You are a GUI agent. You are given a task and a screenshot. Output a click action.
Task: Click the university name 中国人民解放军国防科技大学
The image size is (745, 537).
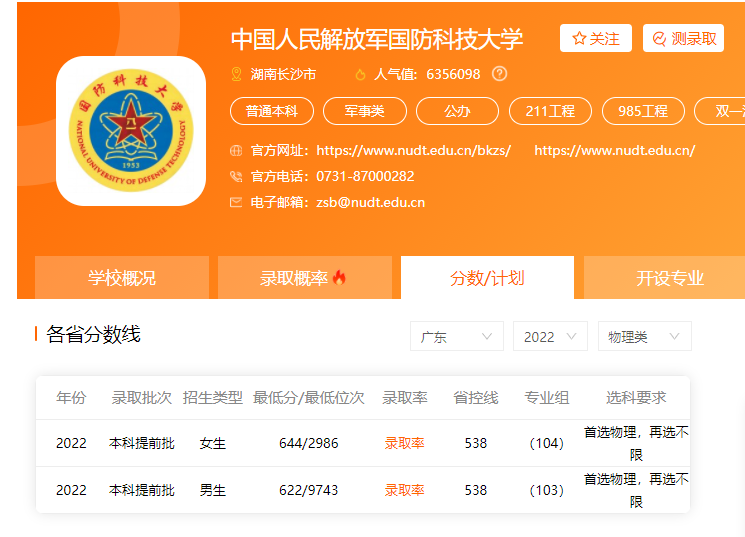point(377,39)
